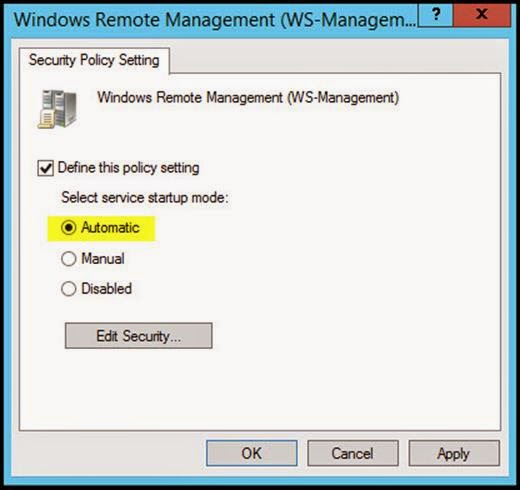
Task: Click the highlighted Automatic label text
Action: (x=110, y=228)
